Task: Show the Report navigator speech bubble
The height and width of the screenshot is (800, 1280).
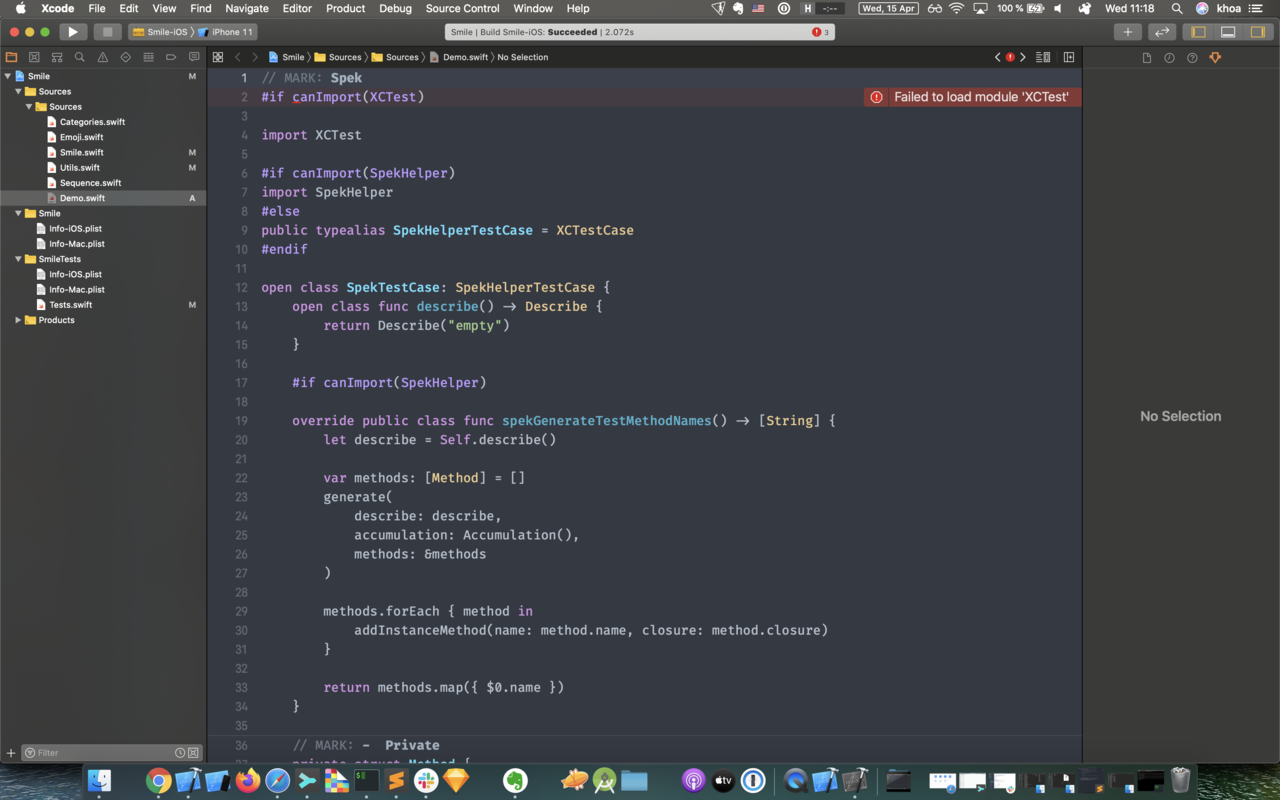Action: click(x=193, y=57)
